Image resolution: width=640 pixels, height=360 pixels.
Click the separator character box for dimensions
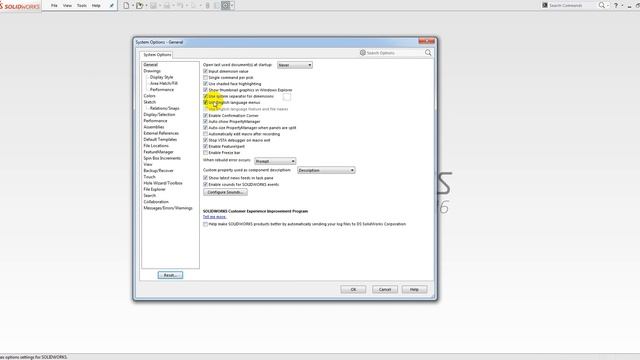(x=287, y=97)
